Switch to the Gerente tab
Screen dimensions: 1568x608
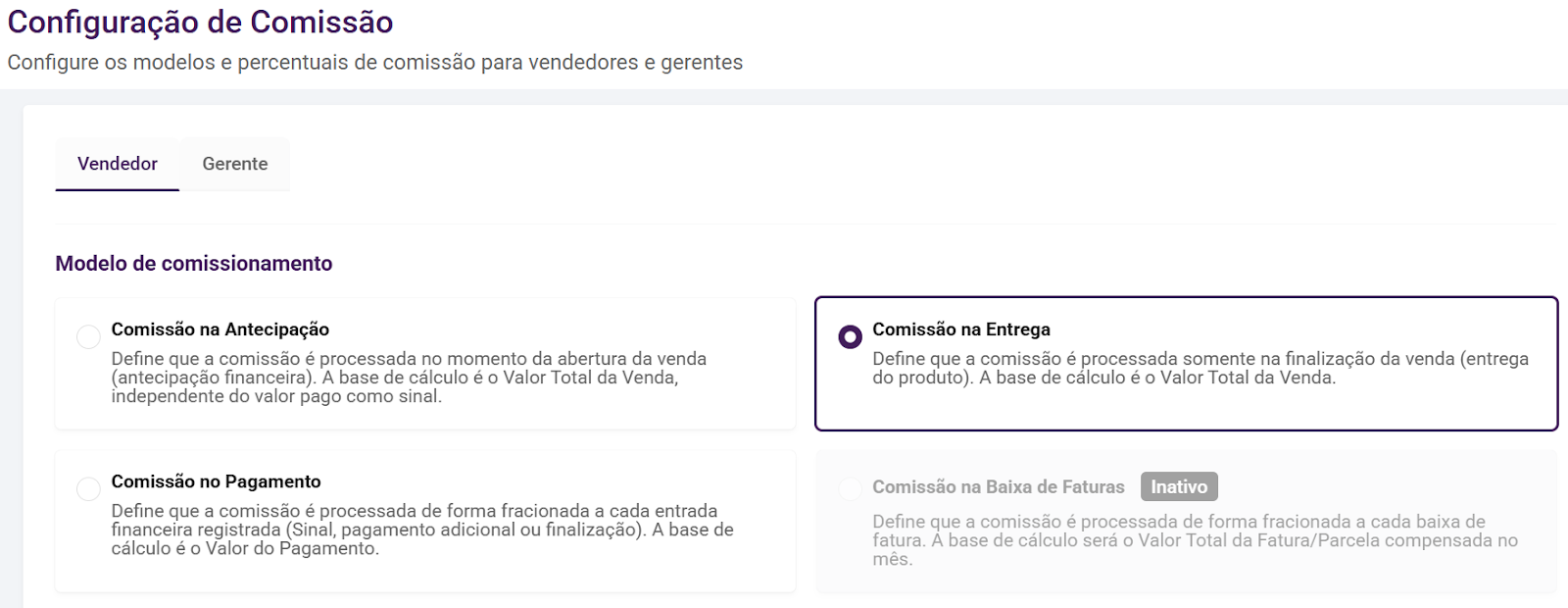(x=234, y=164)
